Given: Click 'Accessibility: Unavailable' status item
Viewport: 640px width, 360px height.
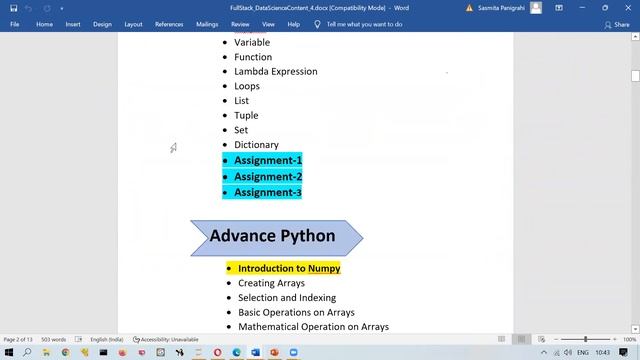Looking at the screenshot, I should 166,340.
